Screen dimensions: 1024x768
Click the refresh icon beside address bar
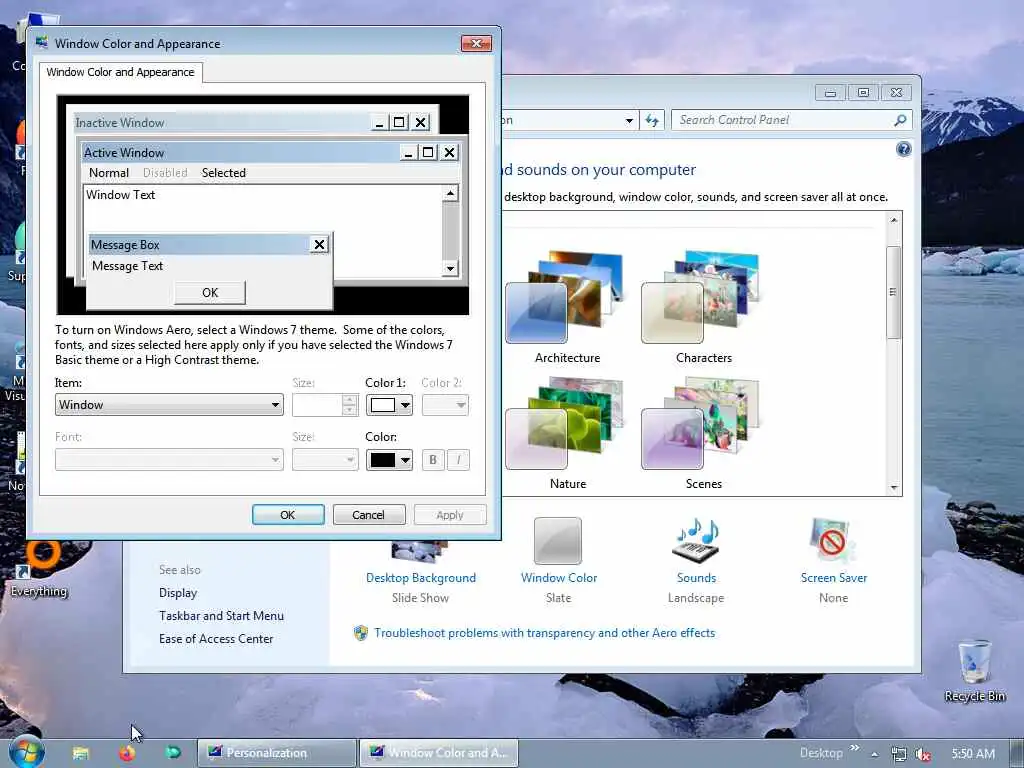pyautogui.click(x=652, y=120)
